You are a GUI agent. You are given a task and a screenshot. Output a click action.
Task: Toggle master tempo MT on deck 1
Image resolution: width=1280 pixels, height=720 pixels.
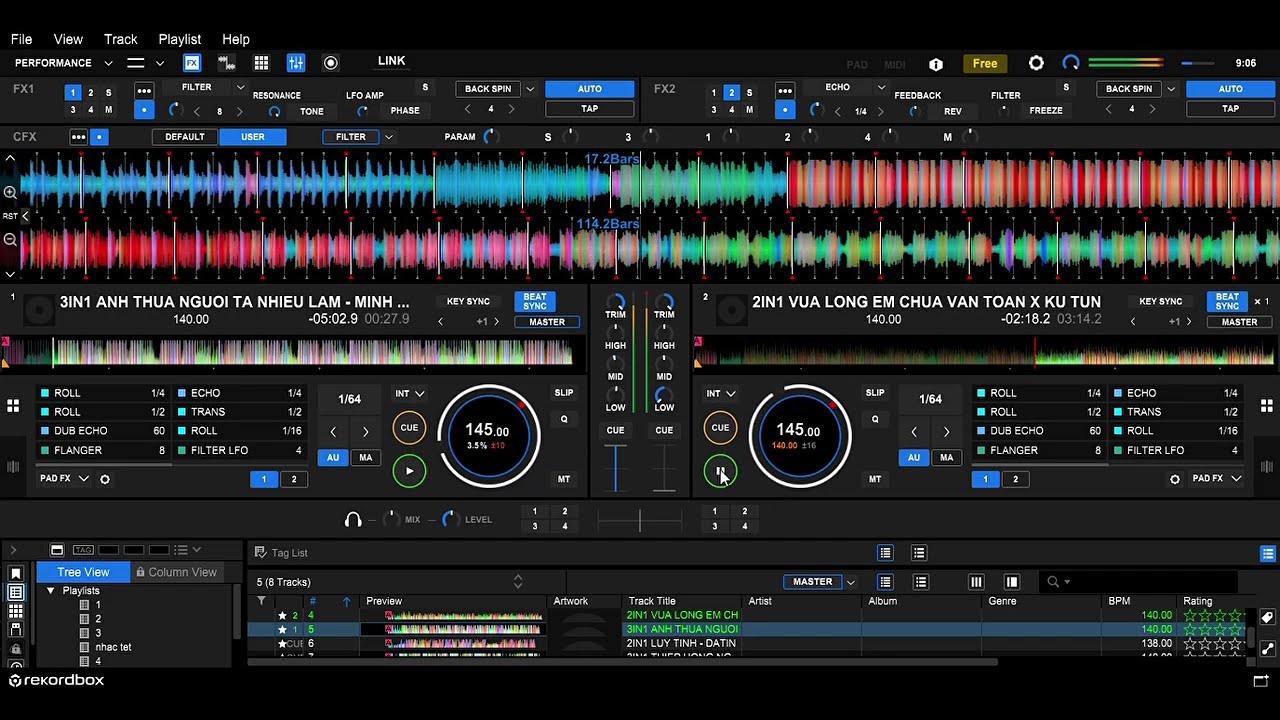click(564, 479)
